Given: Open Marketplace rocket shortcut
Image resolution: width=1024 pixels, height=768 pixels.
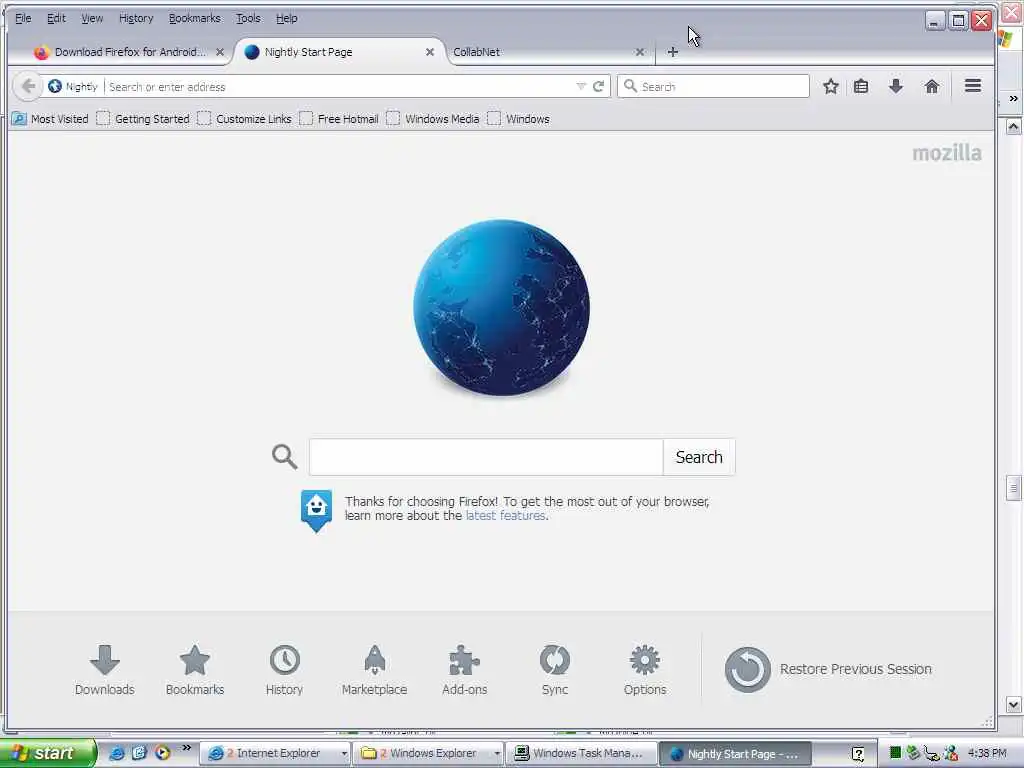Looking at the screenshot, I should (374, 669).
